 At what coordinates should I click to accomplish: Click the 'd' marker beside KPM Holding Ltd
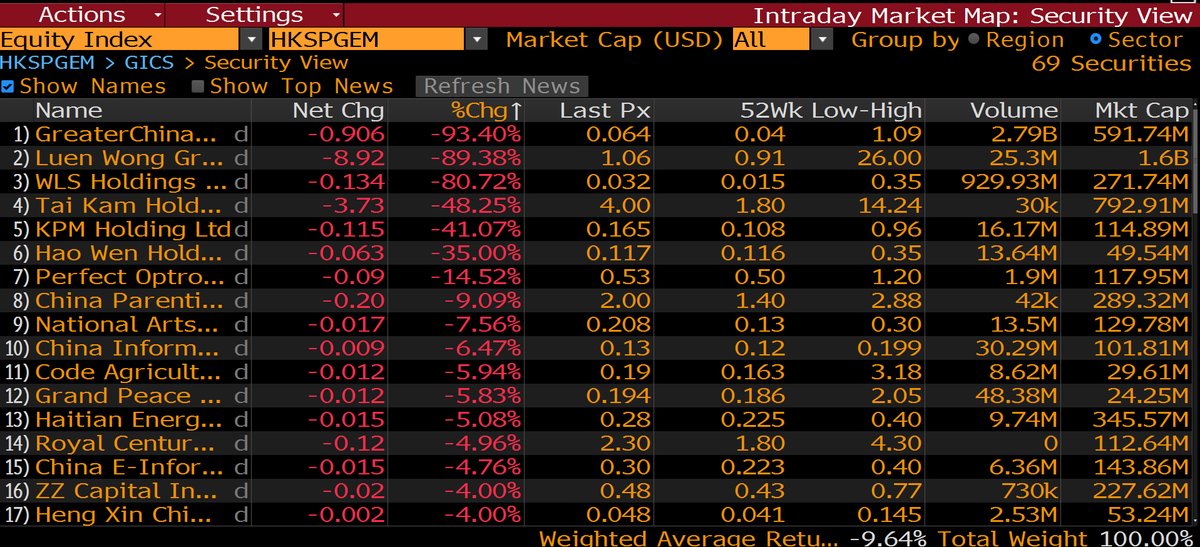coord(240,229)
